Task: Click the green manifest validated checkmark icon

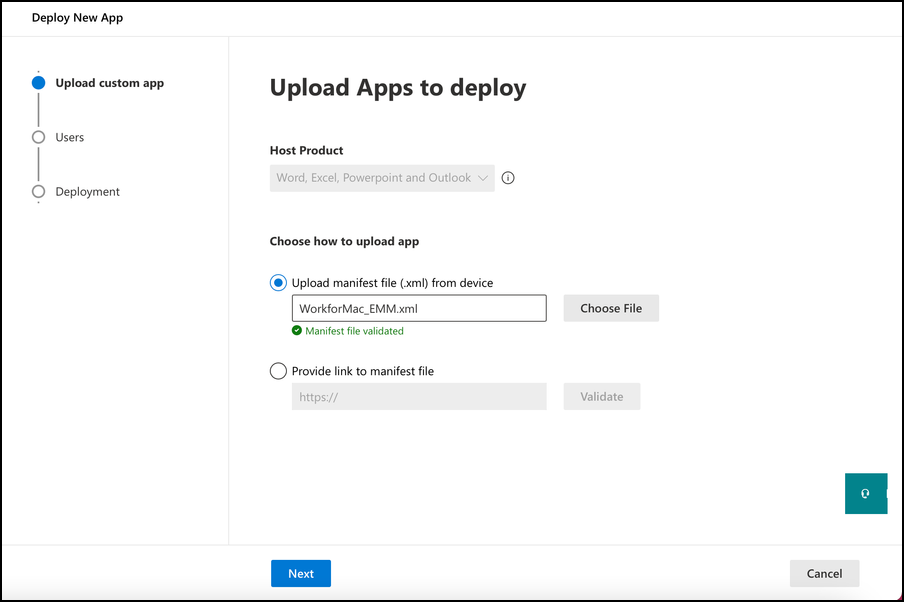Action: coord(297,331)
